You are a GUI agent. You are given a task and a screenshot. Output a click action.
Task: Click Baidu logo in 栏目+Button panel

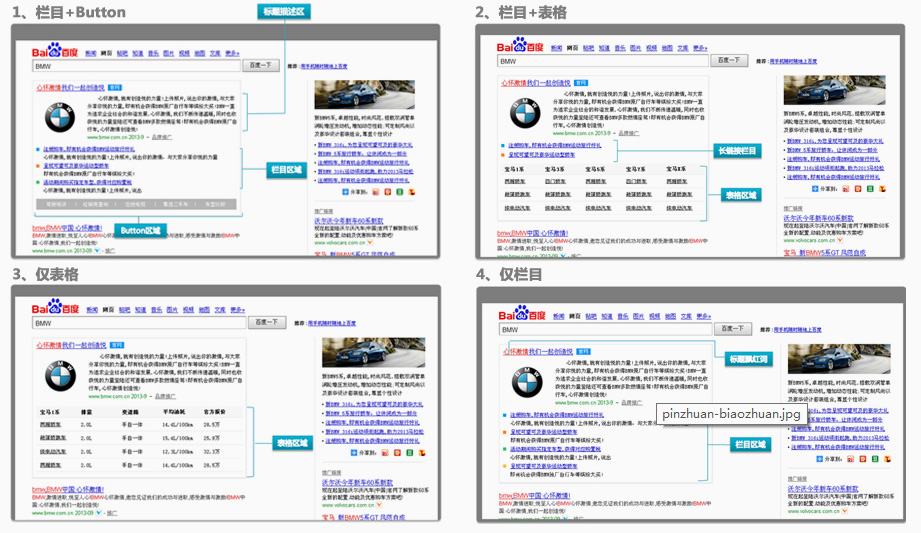pos(55,50)
